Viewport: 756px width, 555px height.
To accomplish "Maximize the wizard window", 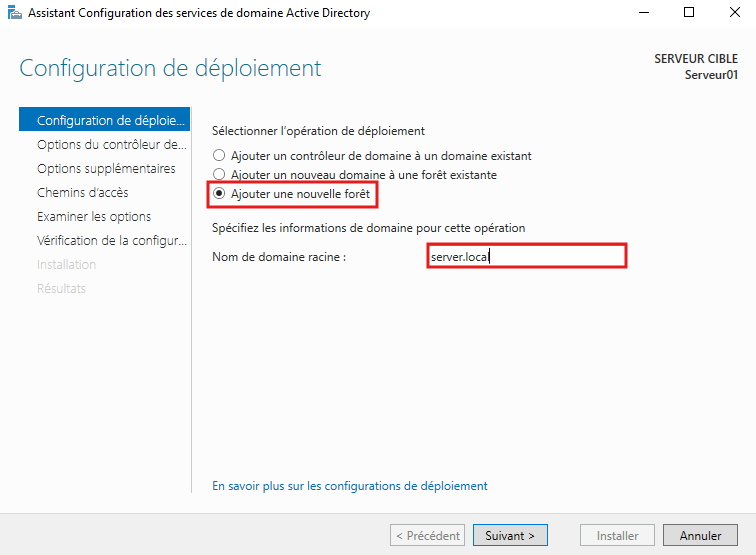I will [x=689, y=13].
